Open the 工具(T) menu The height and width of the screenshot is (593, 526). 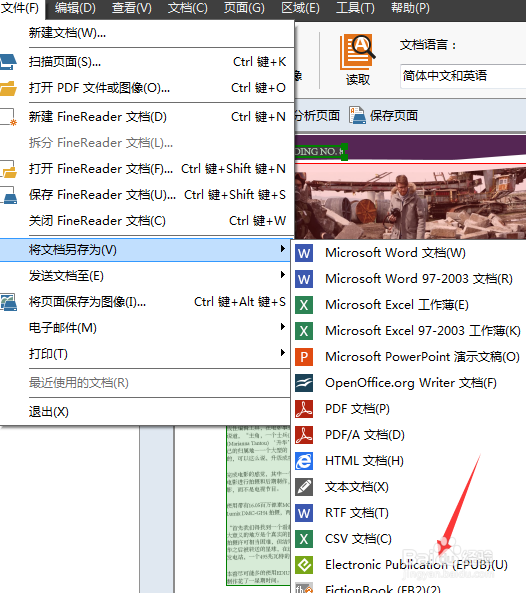[355, 8]
